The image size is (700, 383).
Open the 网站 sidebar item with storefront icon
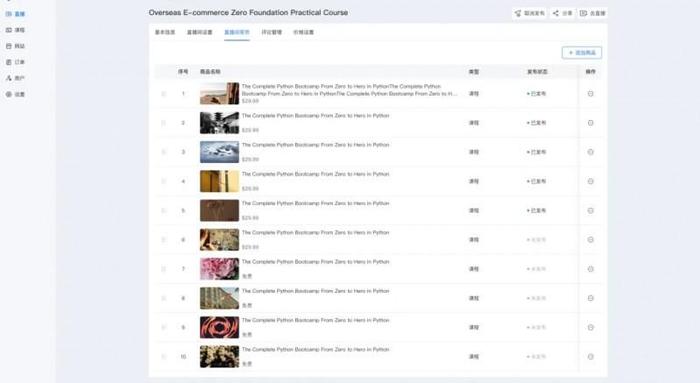pyautogui.click(x=15, y=46)
